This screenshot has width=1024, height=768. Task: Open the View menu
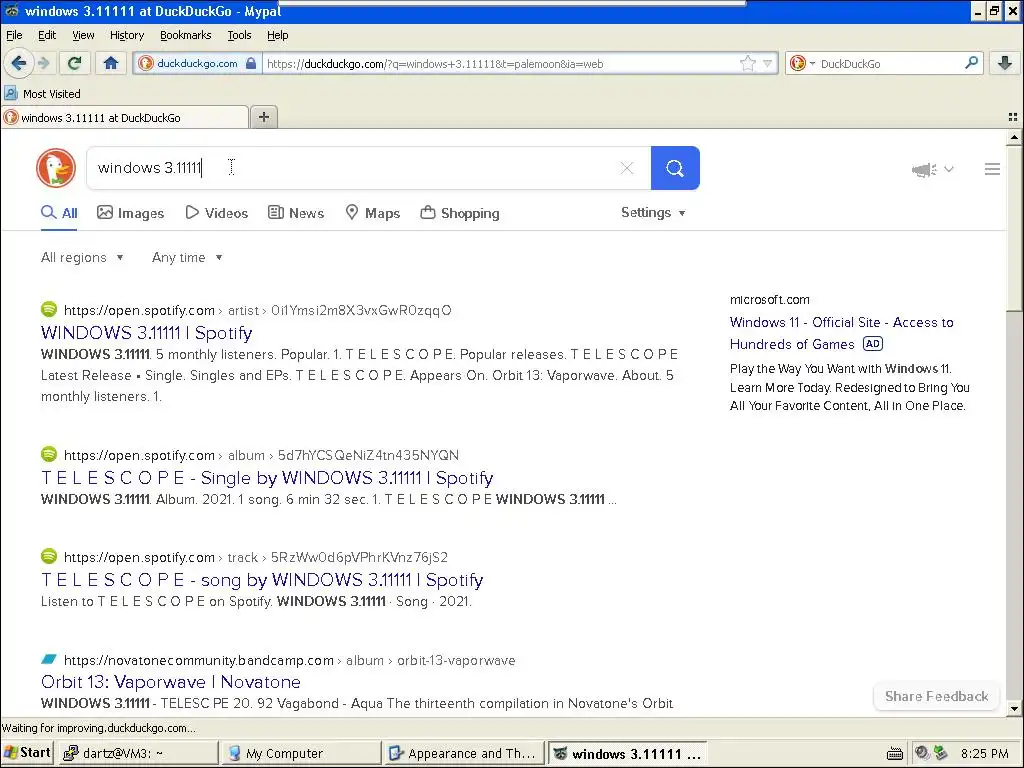[x=83, y=35]
